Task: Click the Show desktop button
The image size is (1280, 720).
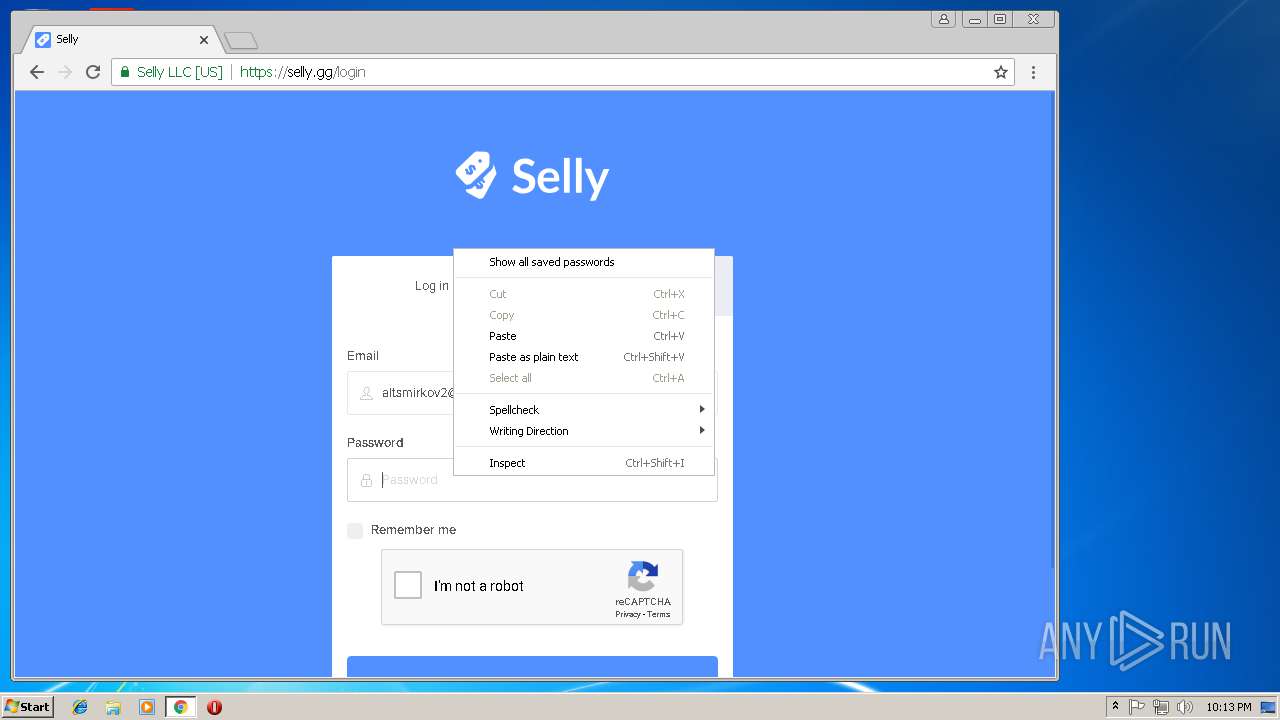Action: pos(1268,707)
